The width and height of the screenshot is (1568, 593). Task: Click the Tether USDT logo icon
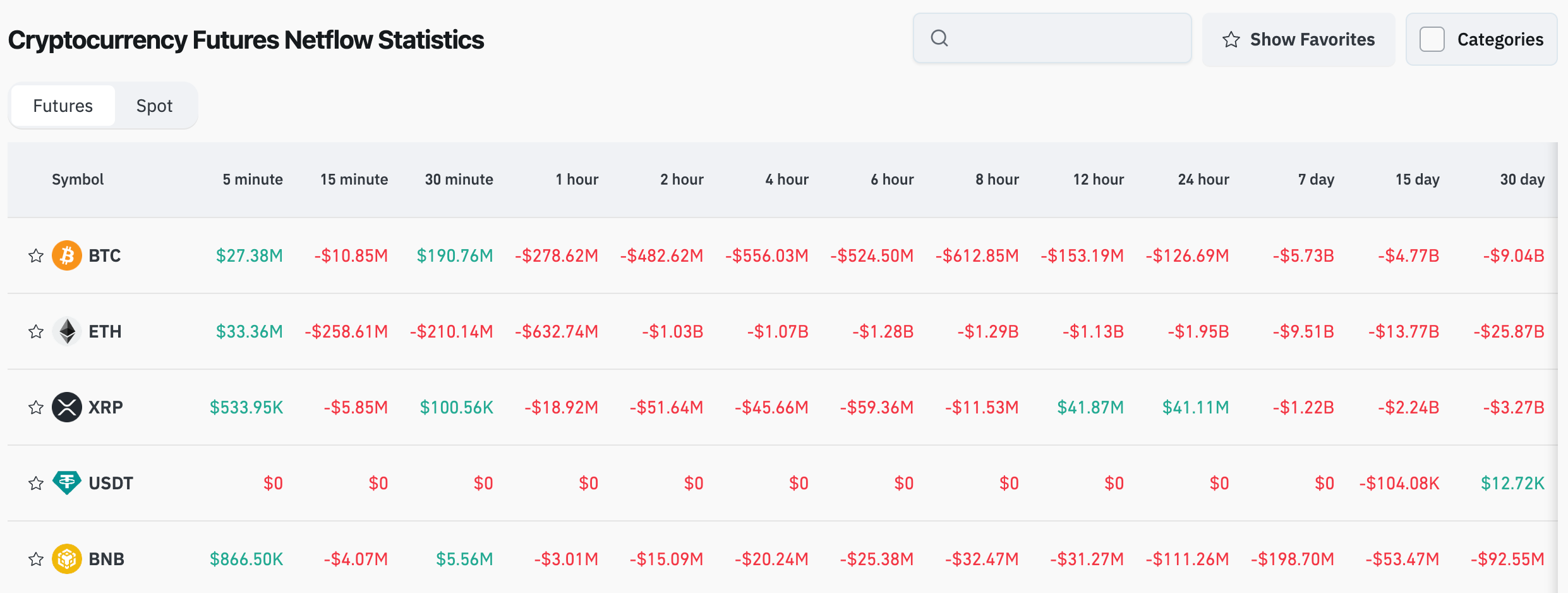click(x=67, y=483)
